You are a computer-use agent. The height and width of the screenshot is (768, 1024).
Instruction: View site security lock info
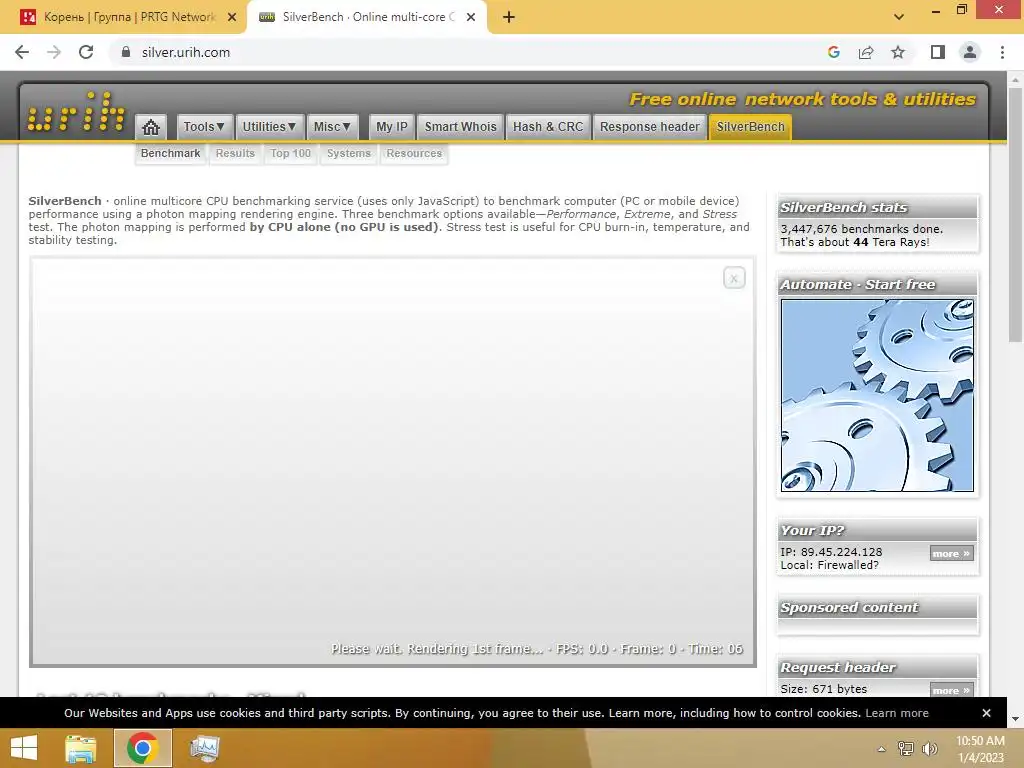126,52
